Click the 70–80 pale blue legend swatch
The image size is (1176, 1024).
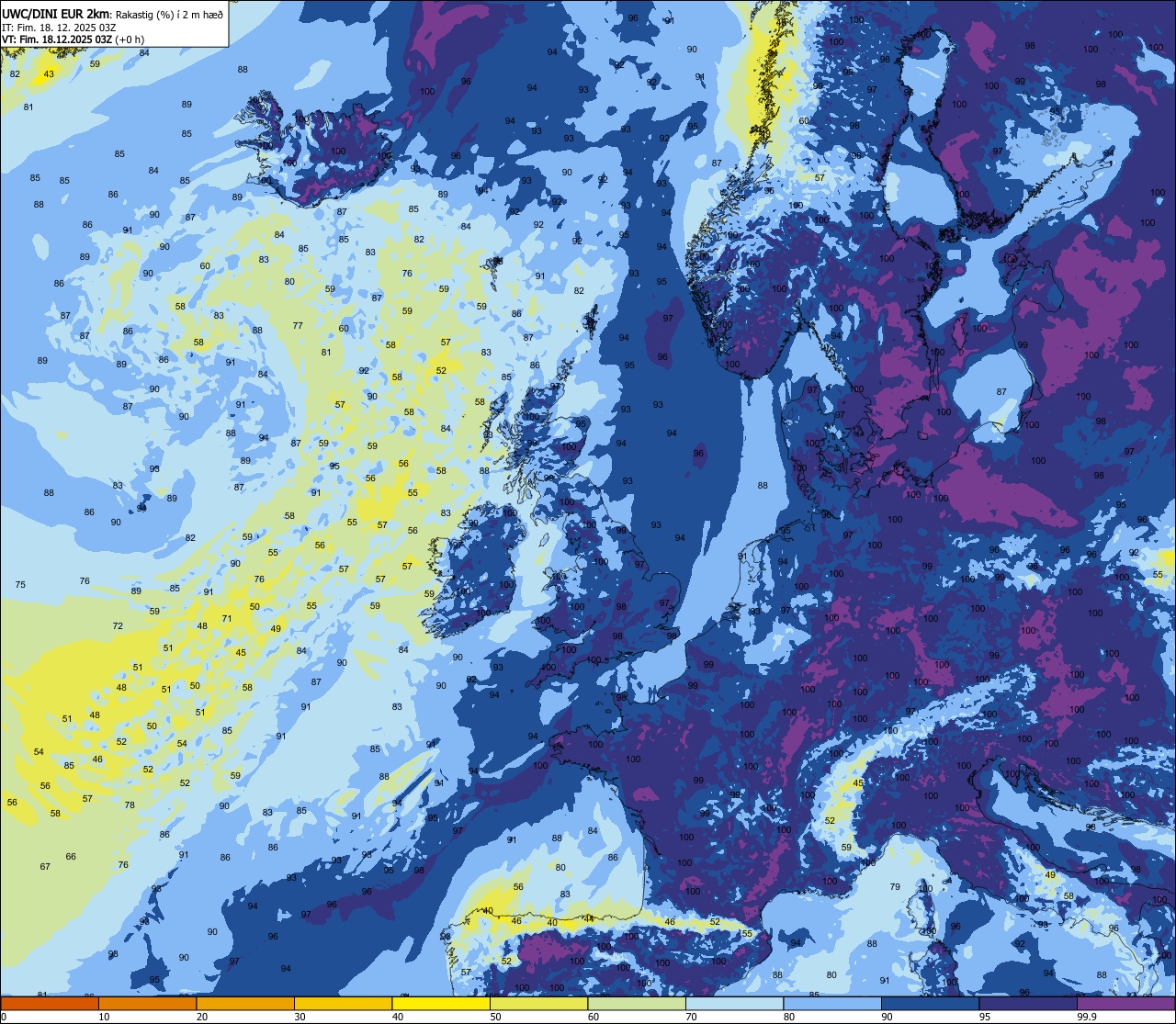[734, 1004]
